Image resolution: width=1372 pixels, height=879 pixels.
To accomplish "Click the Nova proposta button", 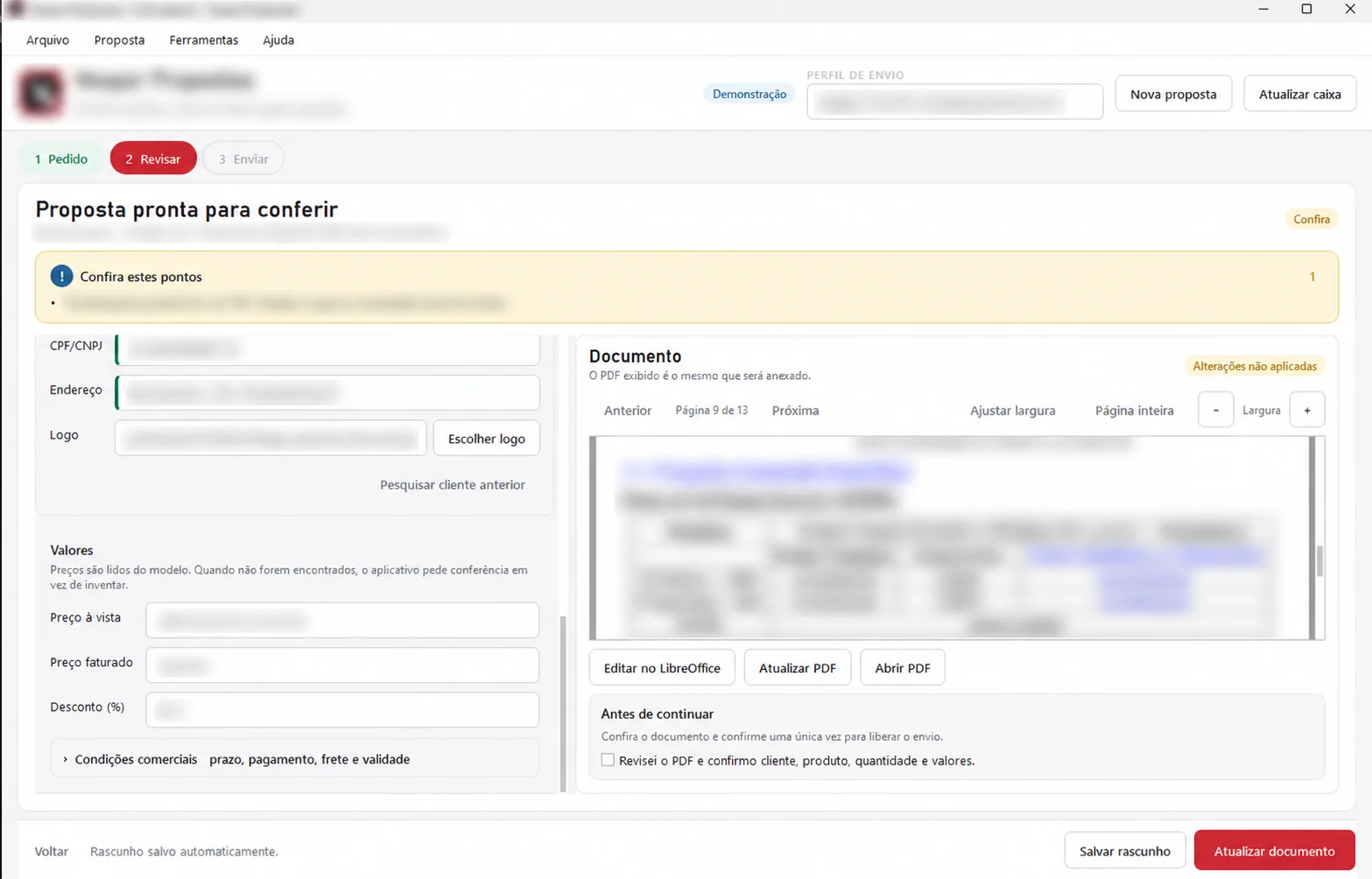I will coord(1173,94).
